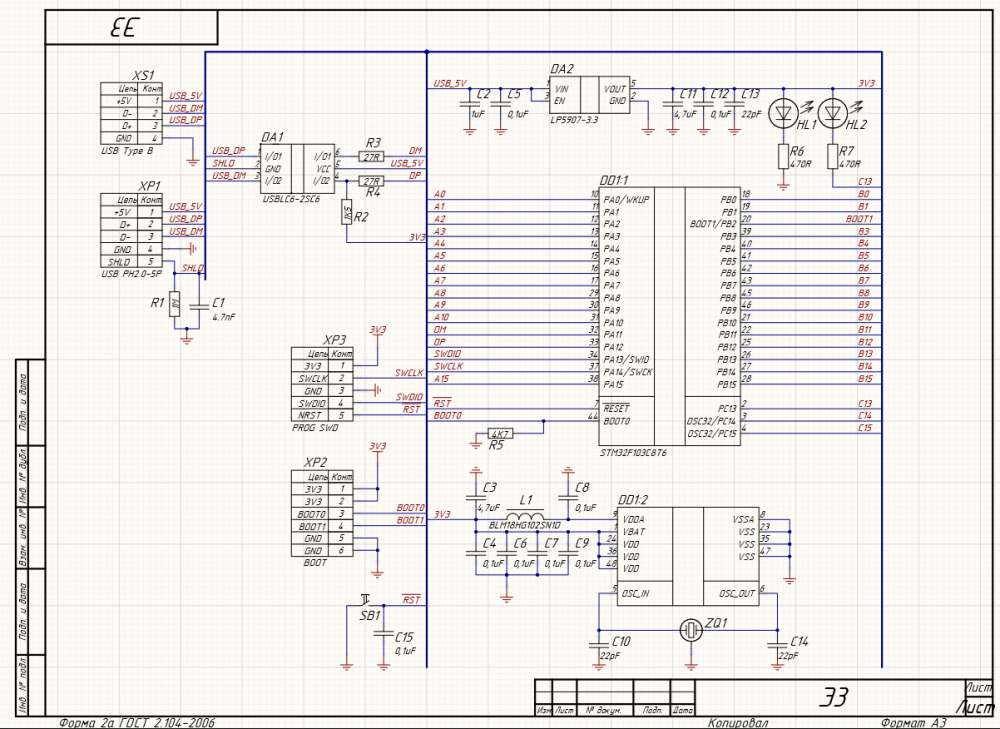Click the BOOT0 pin on connector XP2
1000x729 pixels.
point(315,514)
